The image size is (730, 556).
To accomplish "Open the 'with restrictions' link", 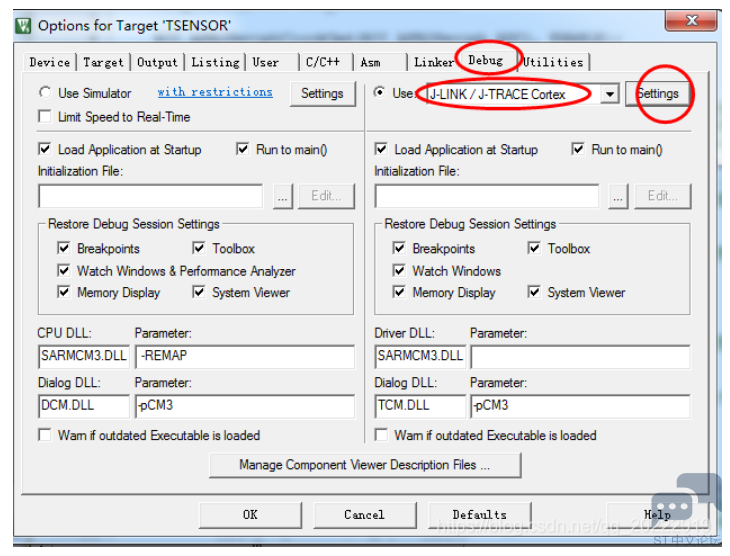I will [x=215, y=92].
